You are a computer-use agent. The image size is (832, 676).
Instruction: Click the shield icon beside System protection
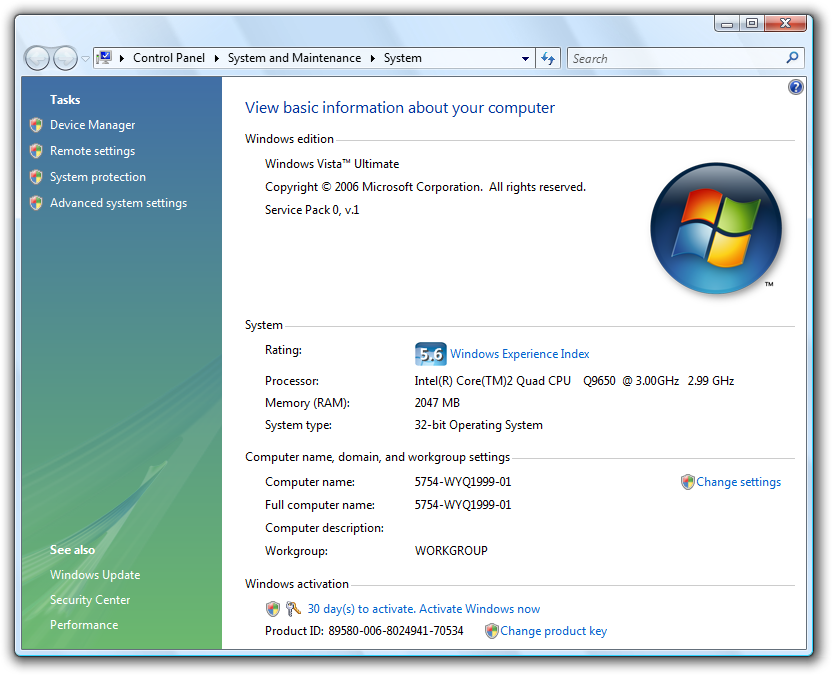point(36,177)
